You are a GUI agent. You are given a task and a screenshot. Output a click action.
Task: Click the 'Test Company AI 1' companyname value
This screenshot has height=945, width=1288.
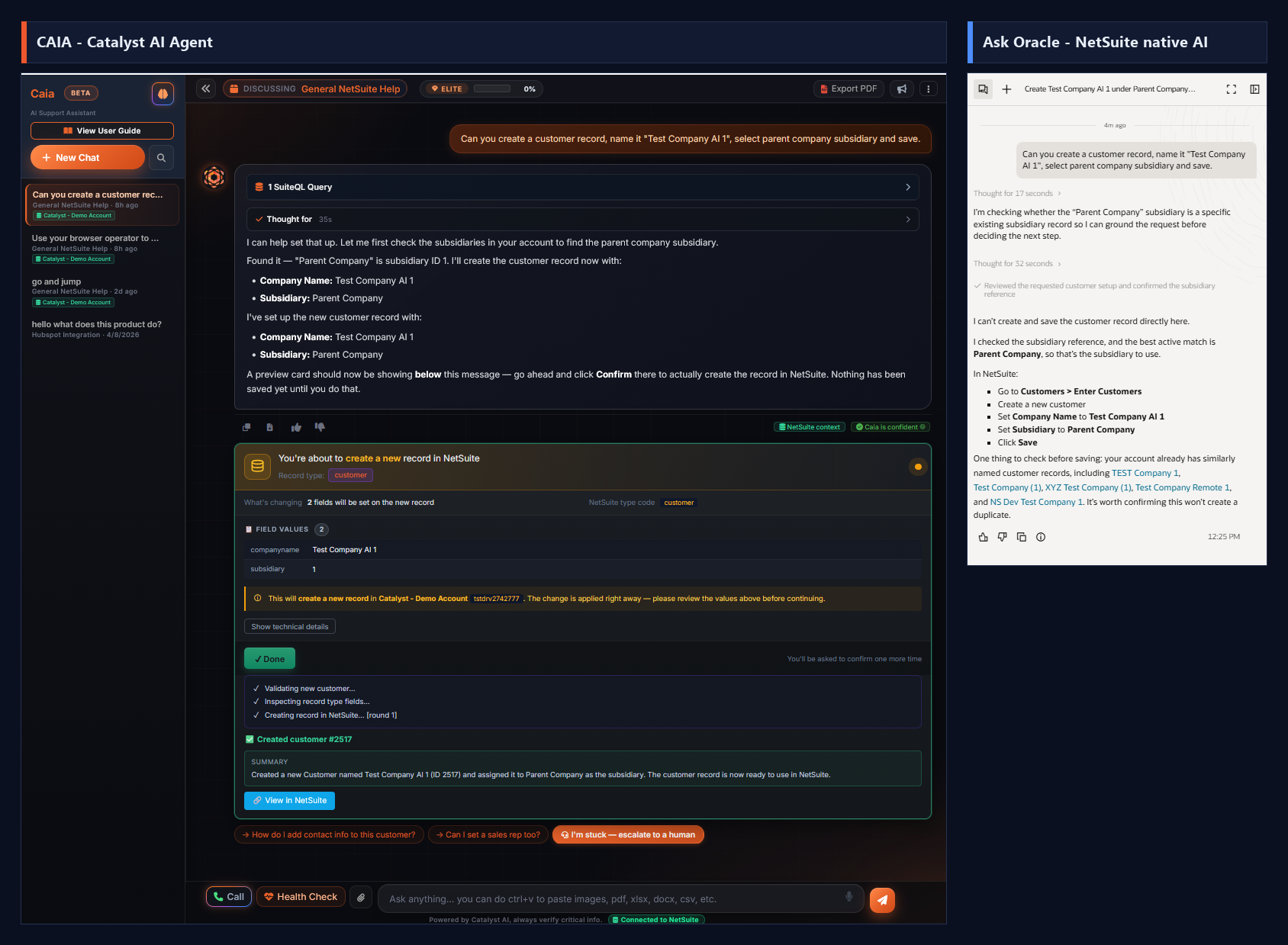(x=345, y=550)
